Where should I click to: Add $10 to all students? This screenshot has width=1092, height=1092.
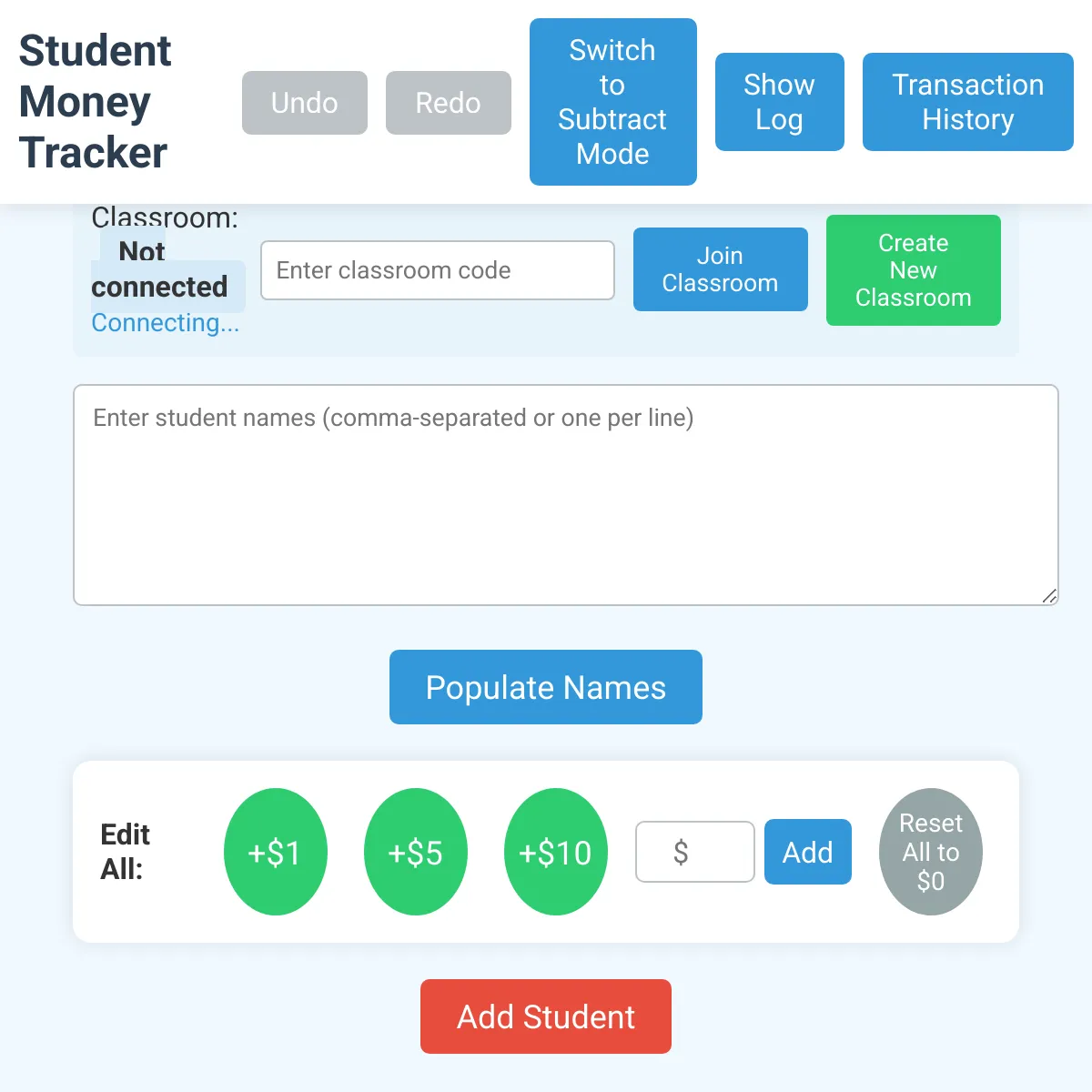point(556,852)
